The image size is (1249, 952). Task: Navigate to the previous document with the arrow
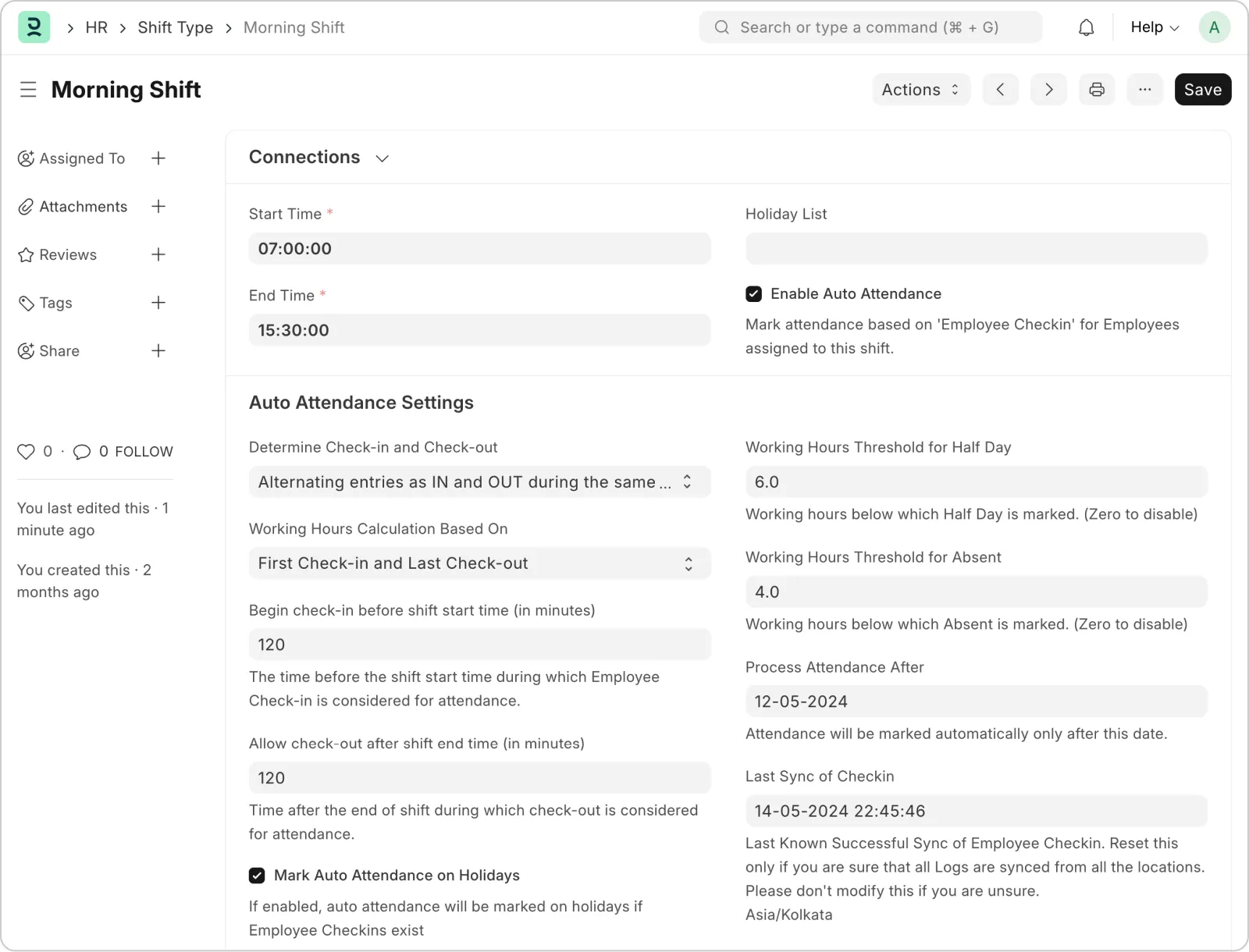tap(1001, 89)
